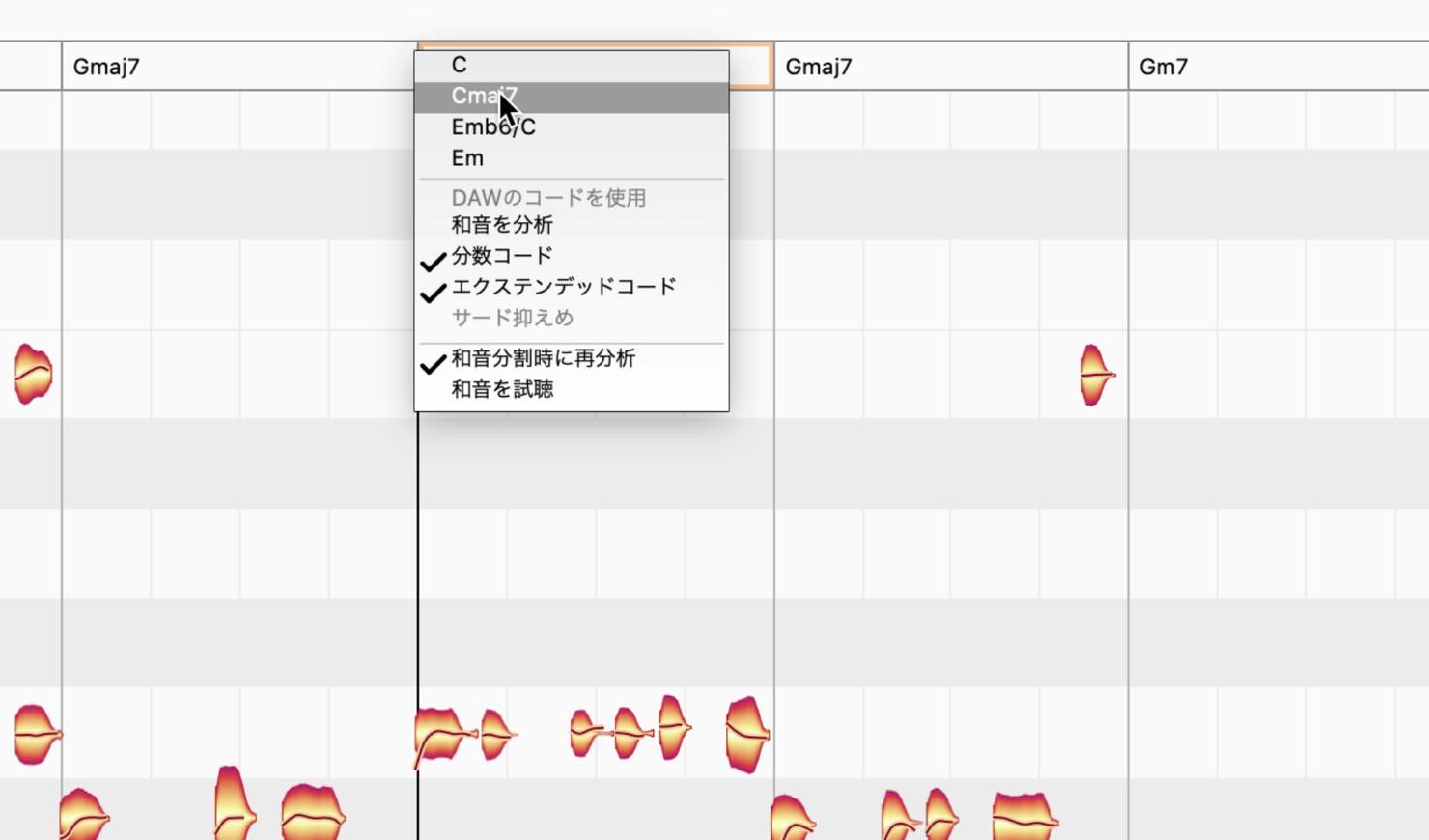The height and width of the screenshot is (840, 1429).
Task: Select the C chord option
Action: point(572,65)
